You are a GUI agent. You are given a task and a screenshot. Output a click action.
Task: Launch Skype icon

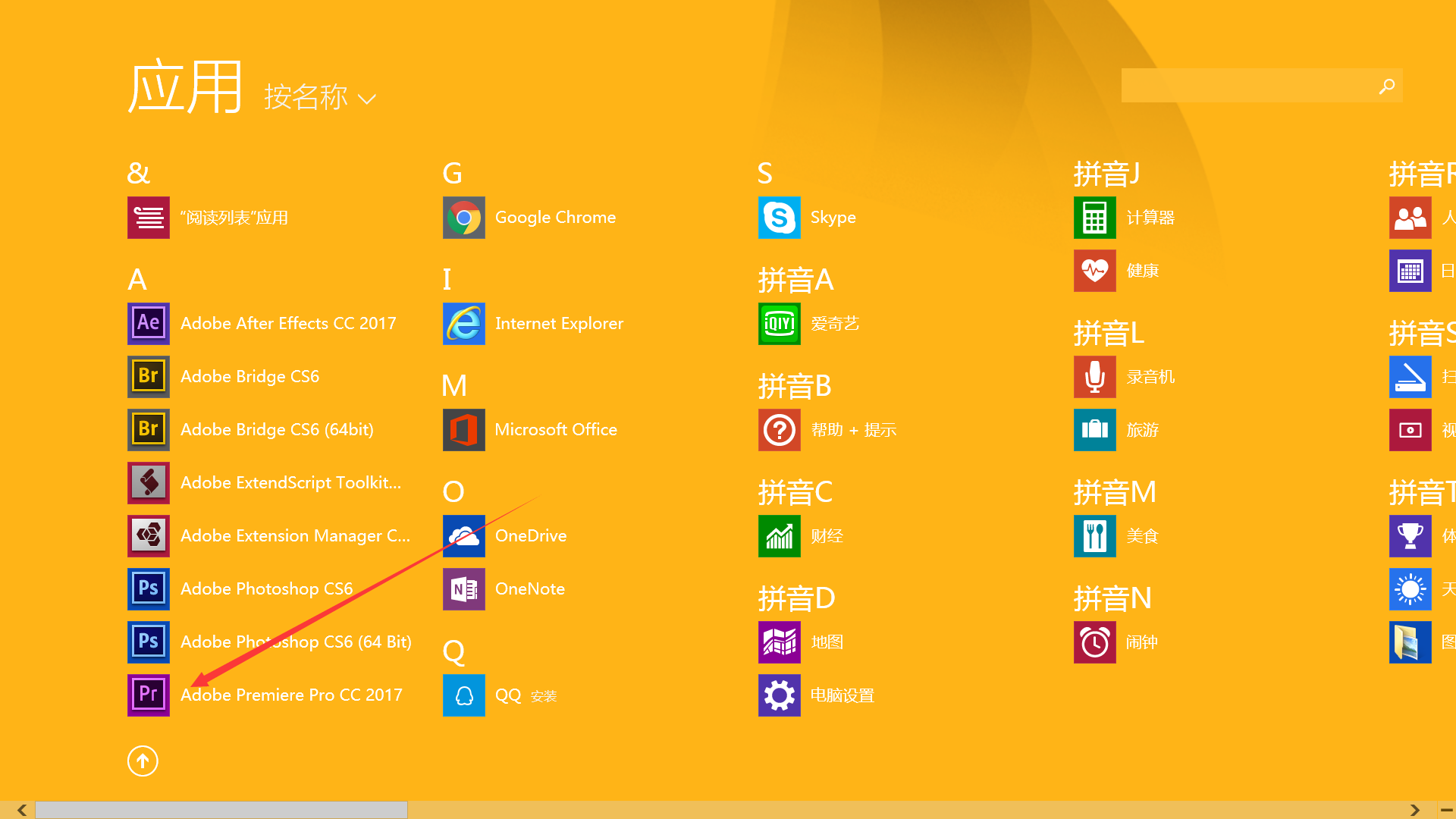tap(780, 218)
